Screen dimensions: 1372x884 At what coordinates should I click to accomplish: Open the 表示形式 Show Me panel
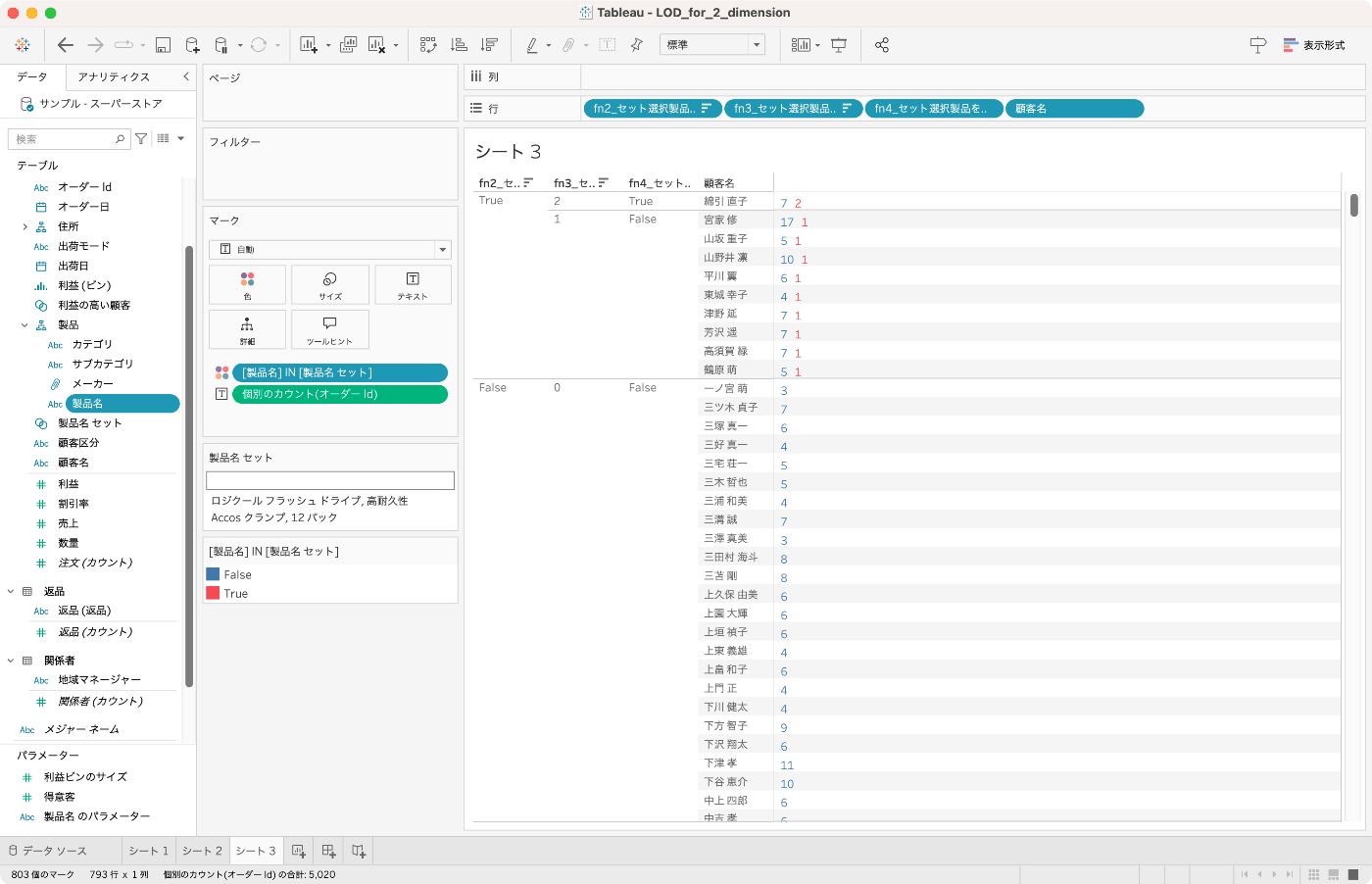(1314, 45)
